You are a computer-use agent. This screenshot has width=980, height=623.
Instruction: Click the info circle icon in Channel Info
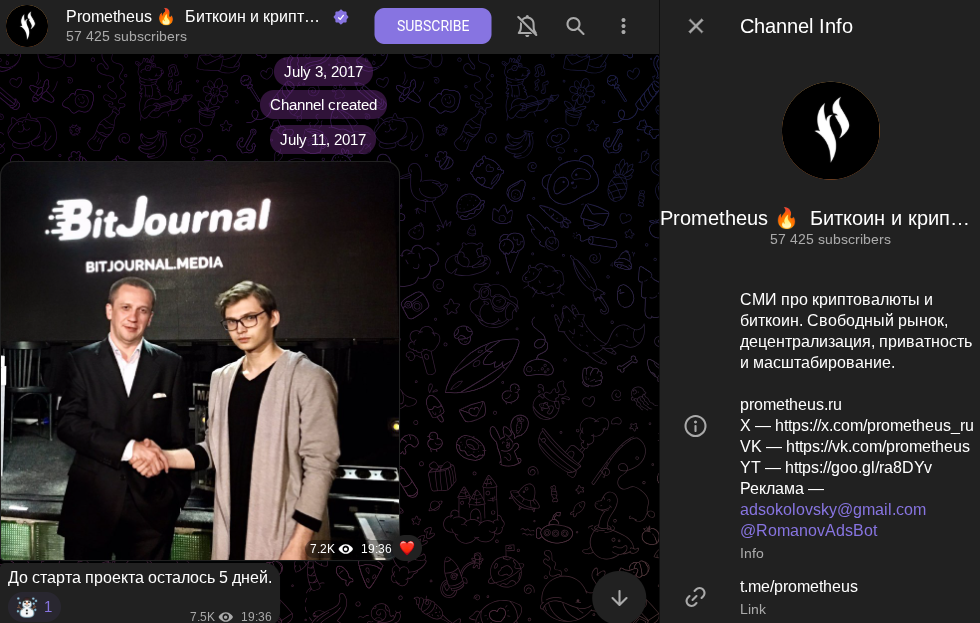click(x=695, y=426)
